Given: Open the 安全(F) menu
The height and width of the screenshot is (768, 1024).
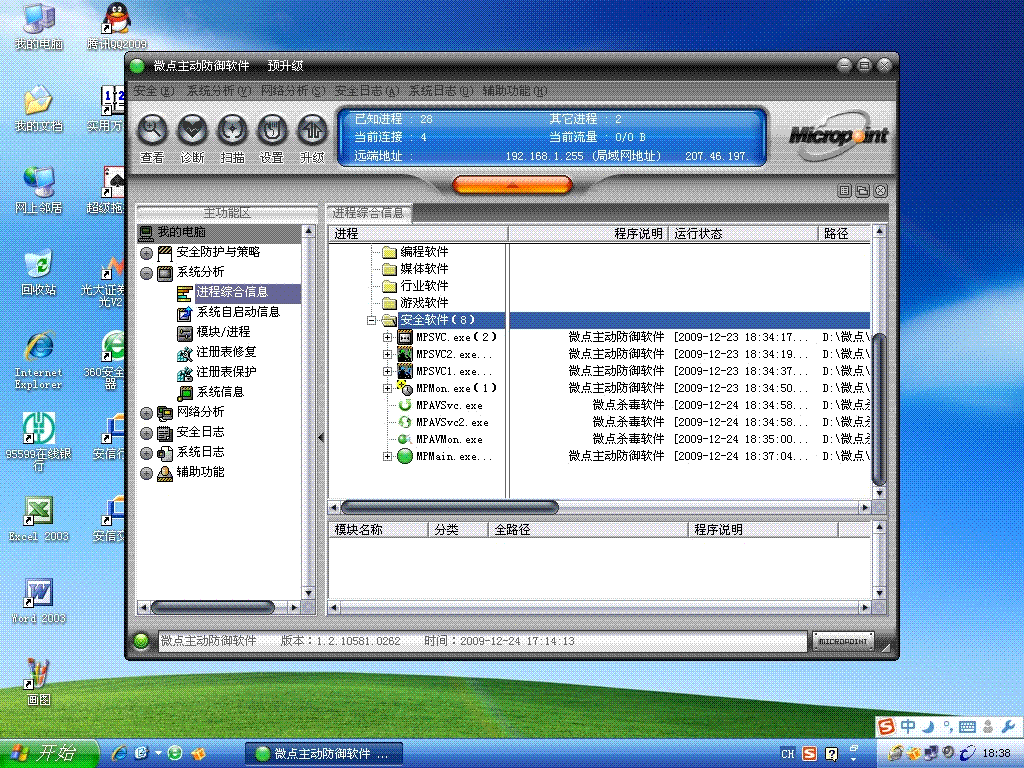Looking at the screenshot, I should 154,91.
